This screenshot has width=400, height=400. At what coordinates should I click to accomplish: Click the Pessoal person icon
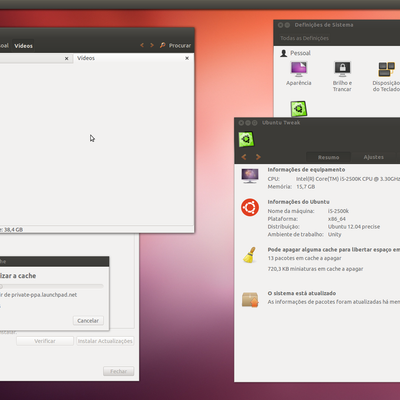point(284,53)
